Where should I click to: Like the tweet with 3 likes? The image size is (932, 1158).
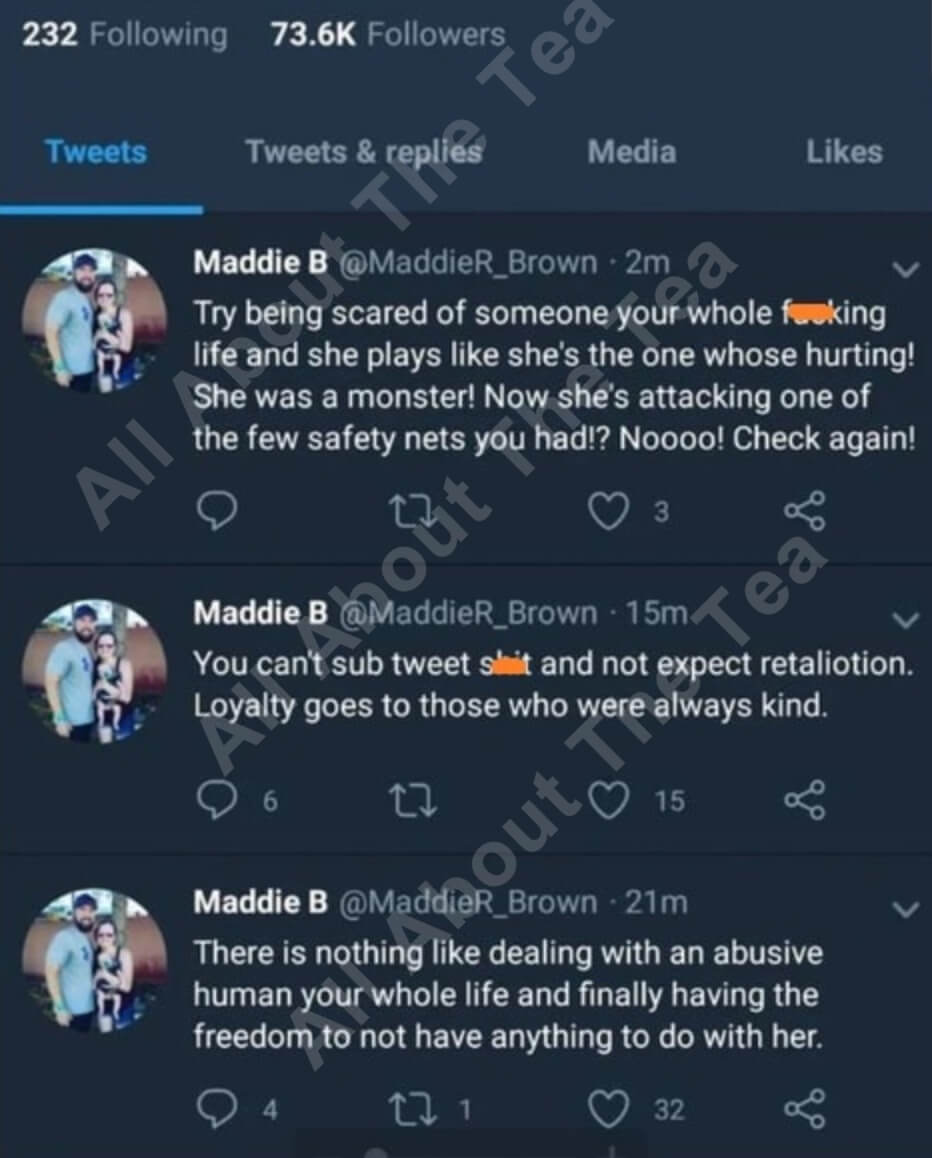click(605, 512)
